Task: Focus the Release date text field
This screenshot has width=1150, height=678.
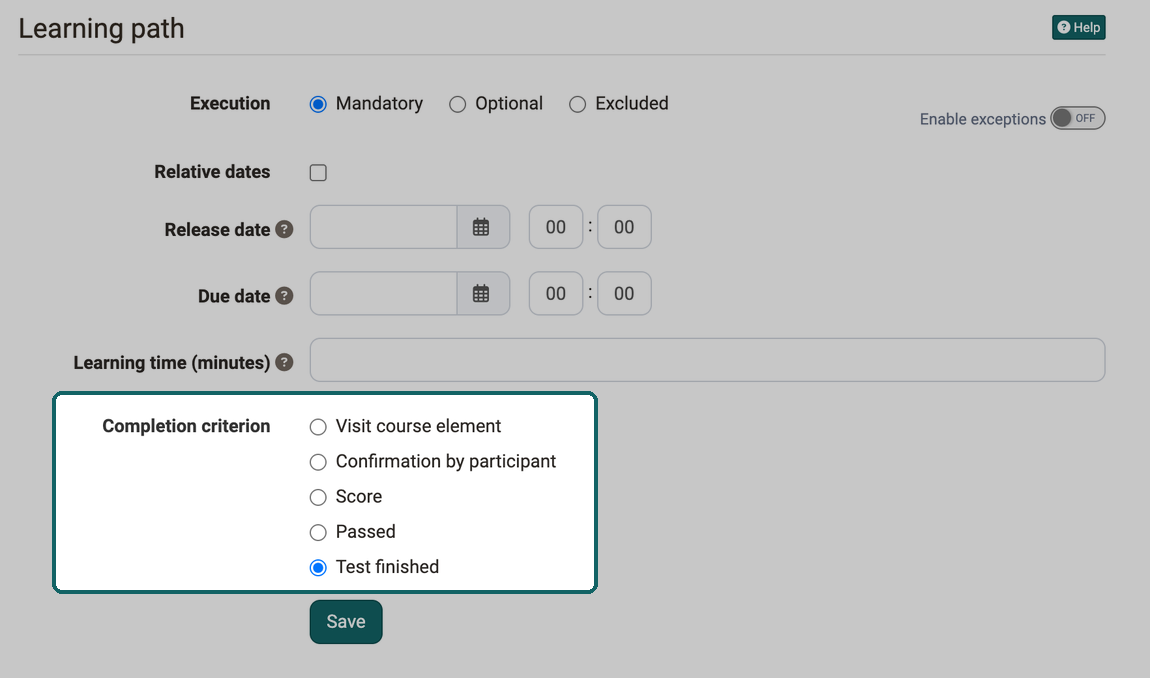Action: (x=384, y=227)
